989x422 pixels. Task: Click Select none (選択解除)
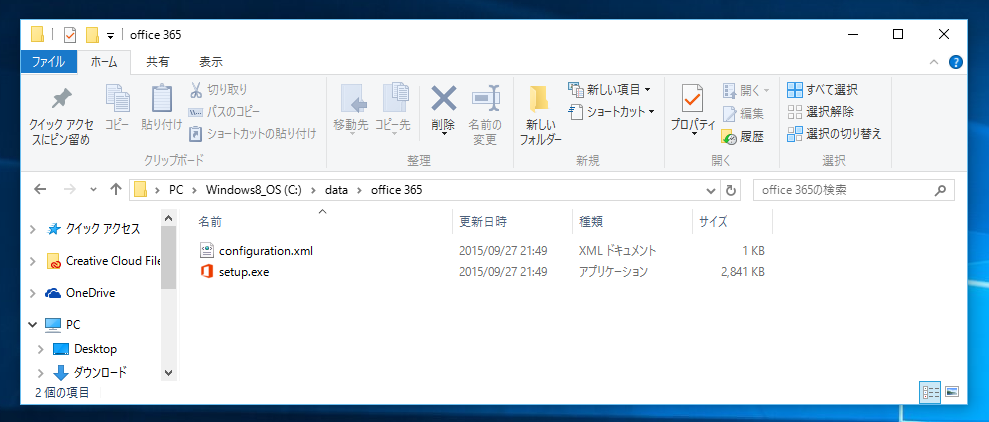click(x=821, y=112)
